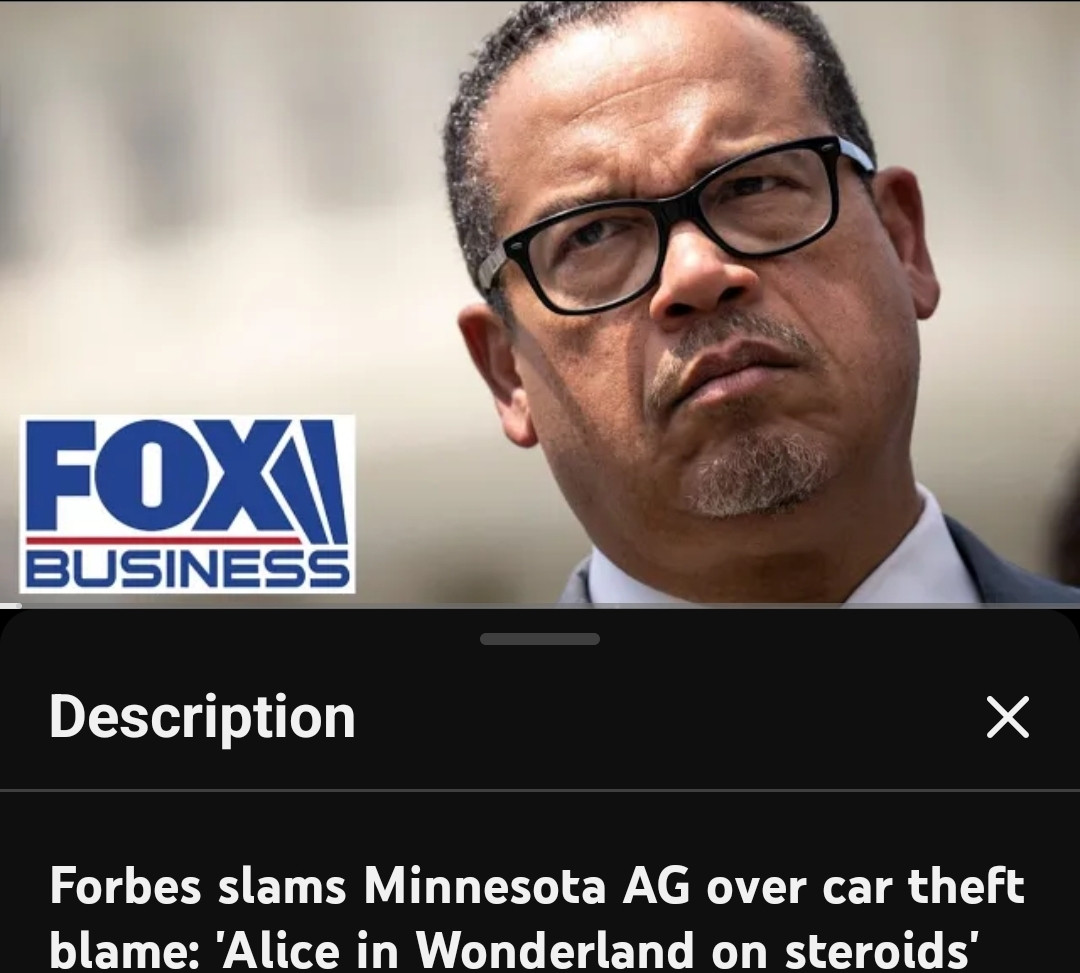Click the words 'Minnesota AG' in the title
The width and height of the screenshot is (1080, 973).
tap(527, 886)
